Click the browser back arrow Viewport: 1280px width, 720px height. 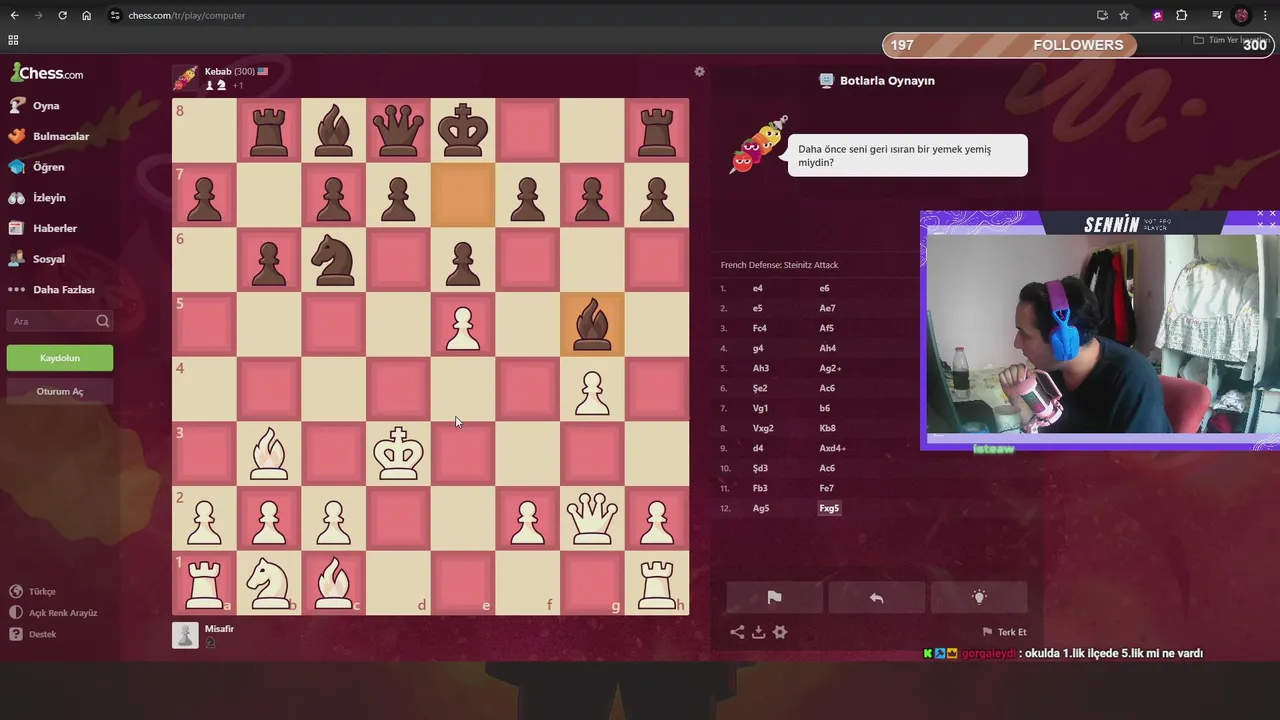[x=14, y=15]
